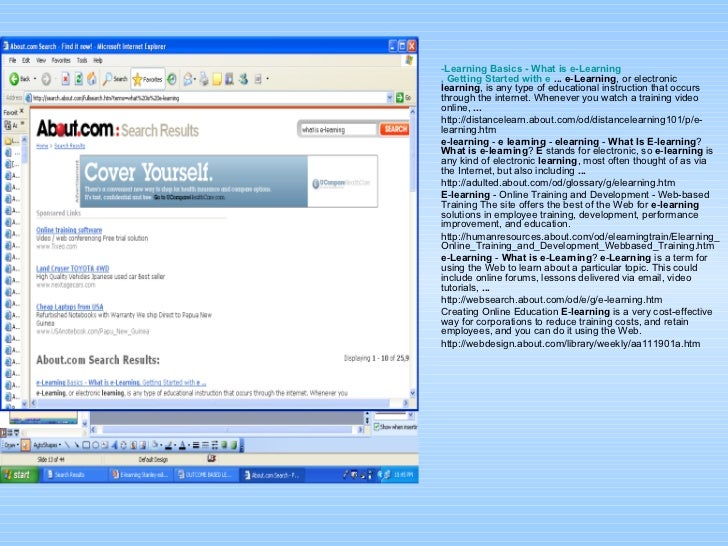
Task: Apply the Font Color letter A swatch
Action: (182, 445)
